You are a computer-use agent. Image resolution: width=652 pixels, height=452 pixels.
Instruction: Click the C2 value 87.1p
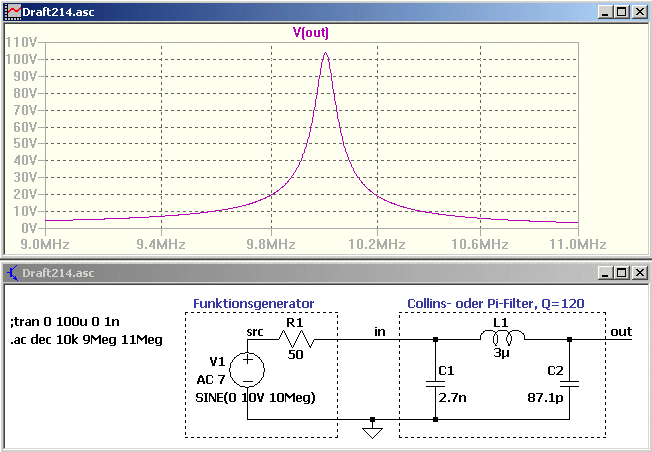point(545,398)
